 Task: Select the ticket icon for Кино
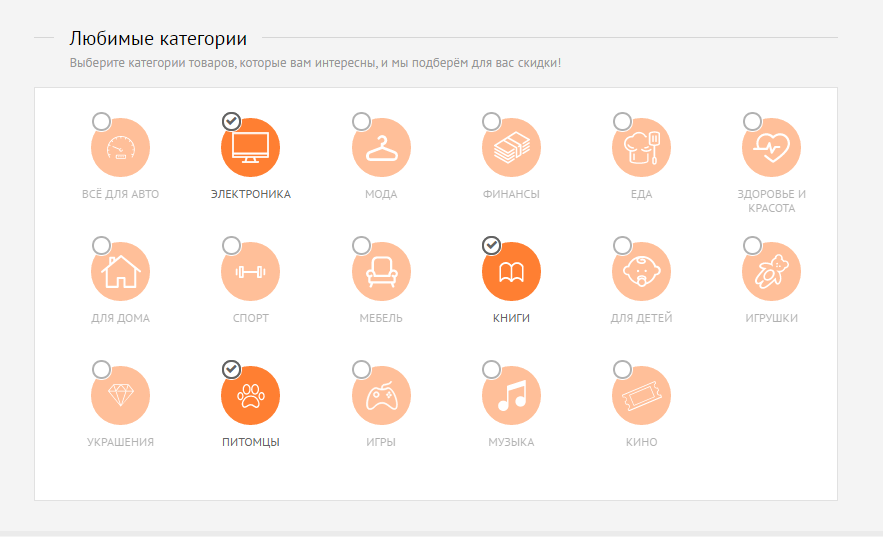coord(641,395)
